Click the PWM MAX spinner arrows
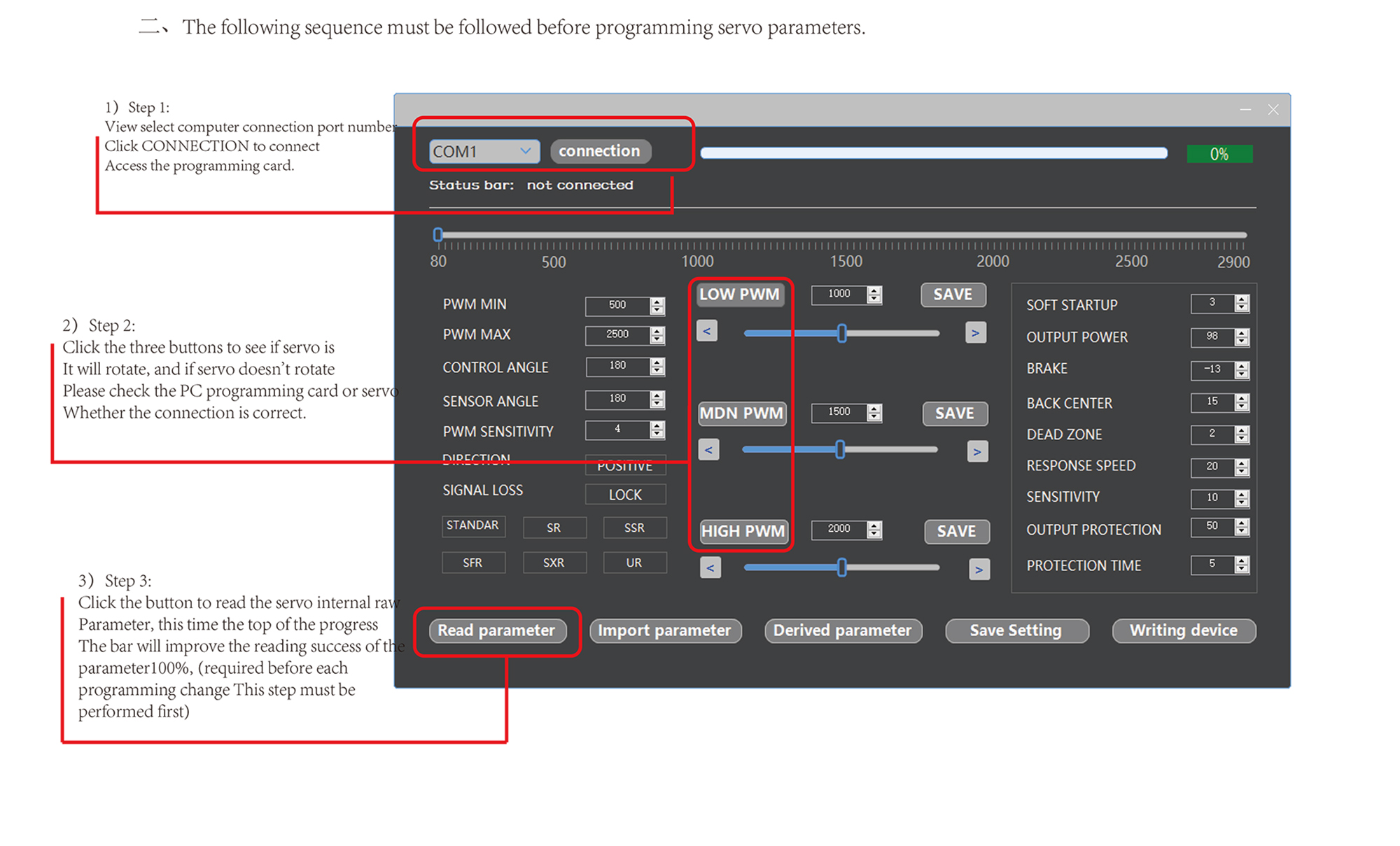1400x846 pixels. [x=657, y=335]
